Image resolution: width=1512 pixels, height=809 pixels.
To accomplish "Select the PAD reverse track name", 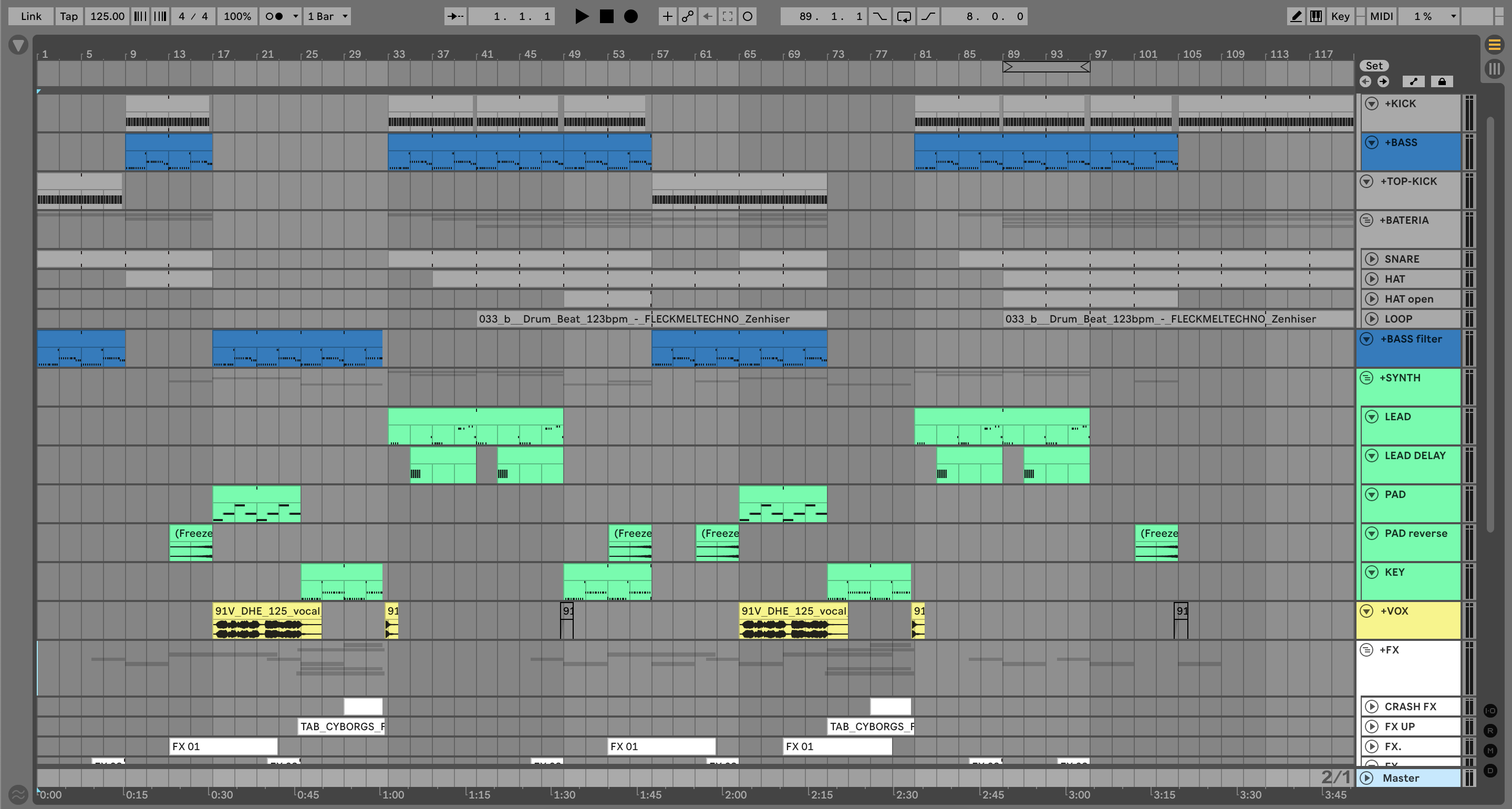I will 1416,534.
